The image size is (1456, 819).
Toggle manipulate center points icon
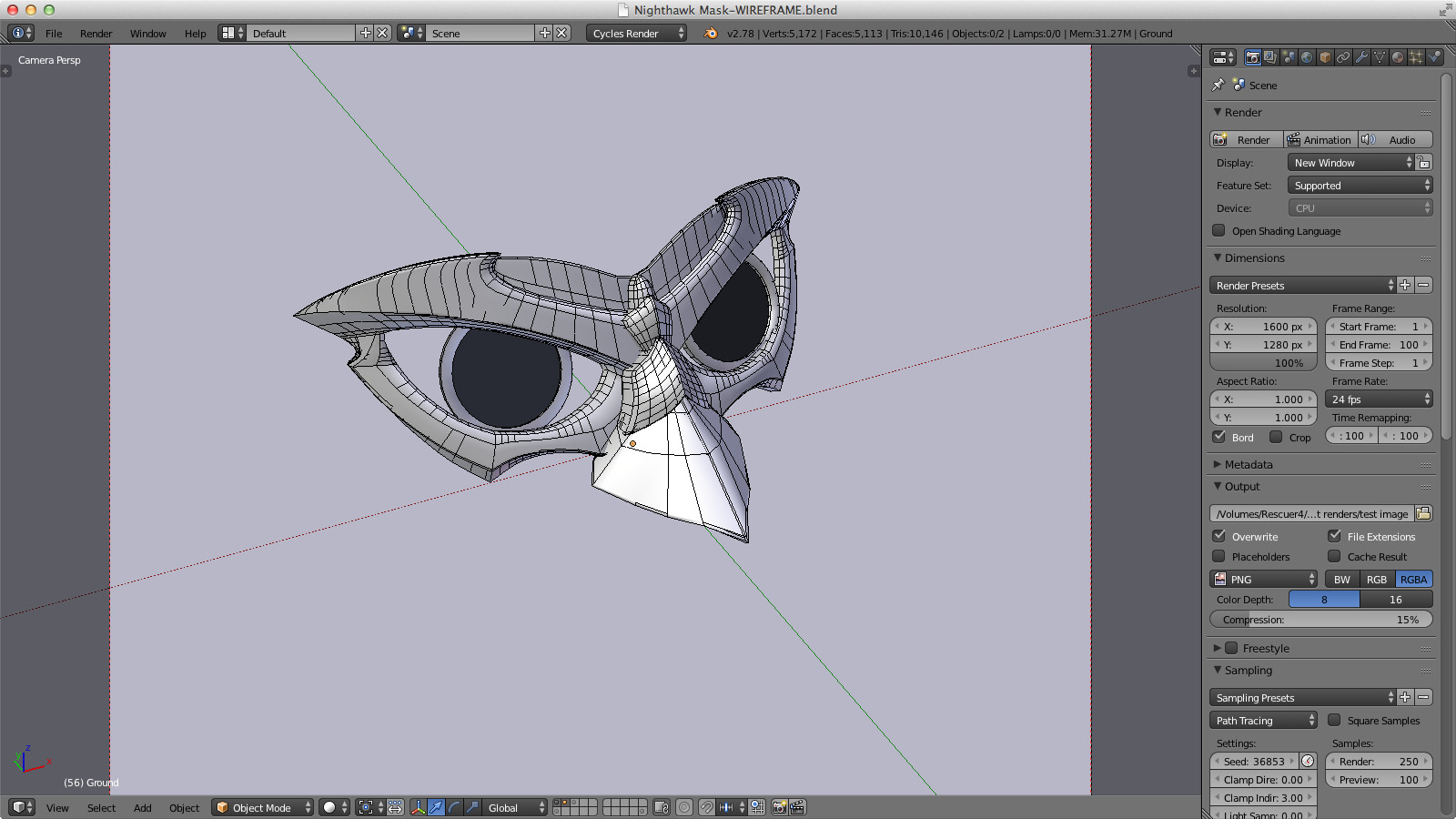pyautogui.click(x=396, y=807)
